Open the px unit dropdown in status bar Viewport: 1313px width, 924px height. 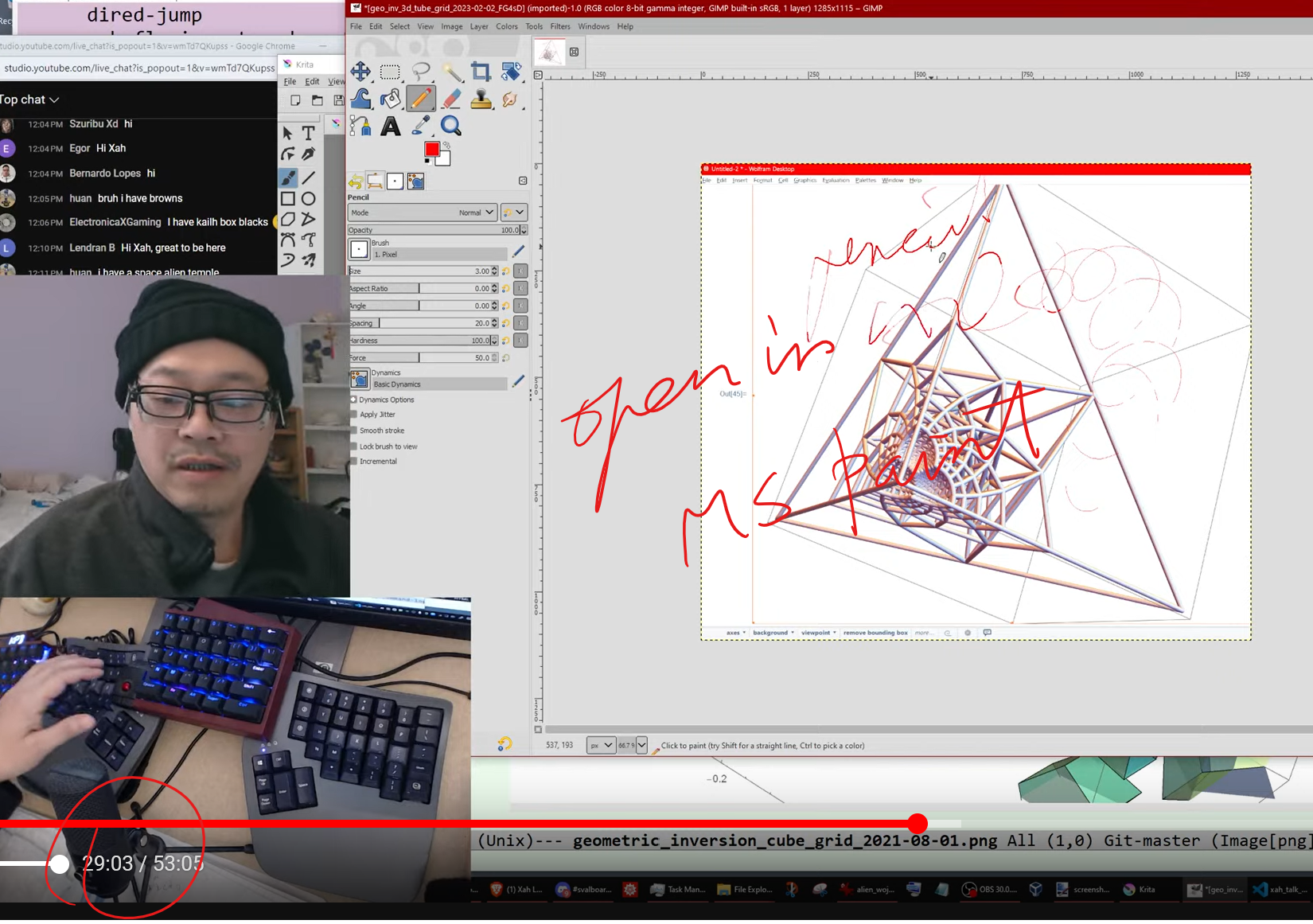[x=601, y=746]
